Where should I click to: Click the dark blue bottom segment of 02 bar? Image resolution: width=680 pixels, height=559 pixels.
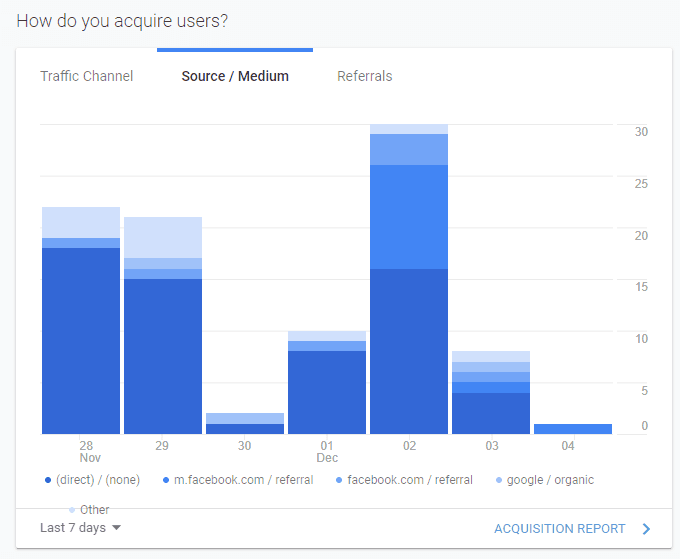409,351
